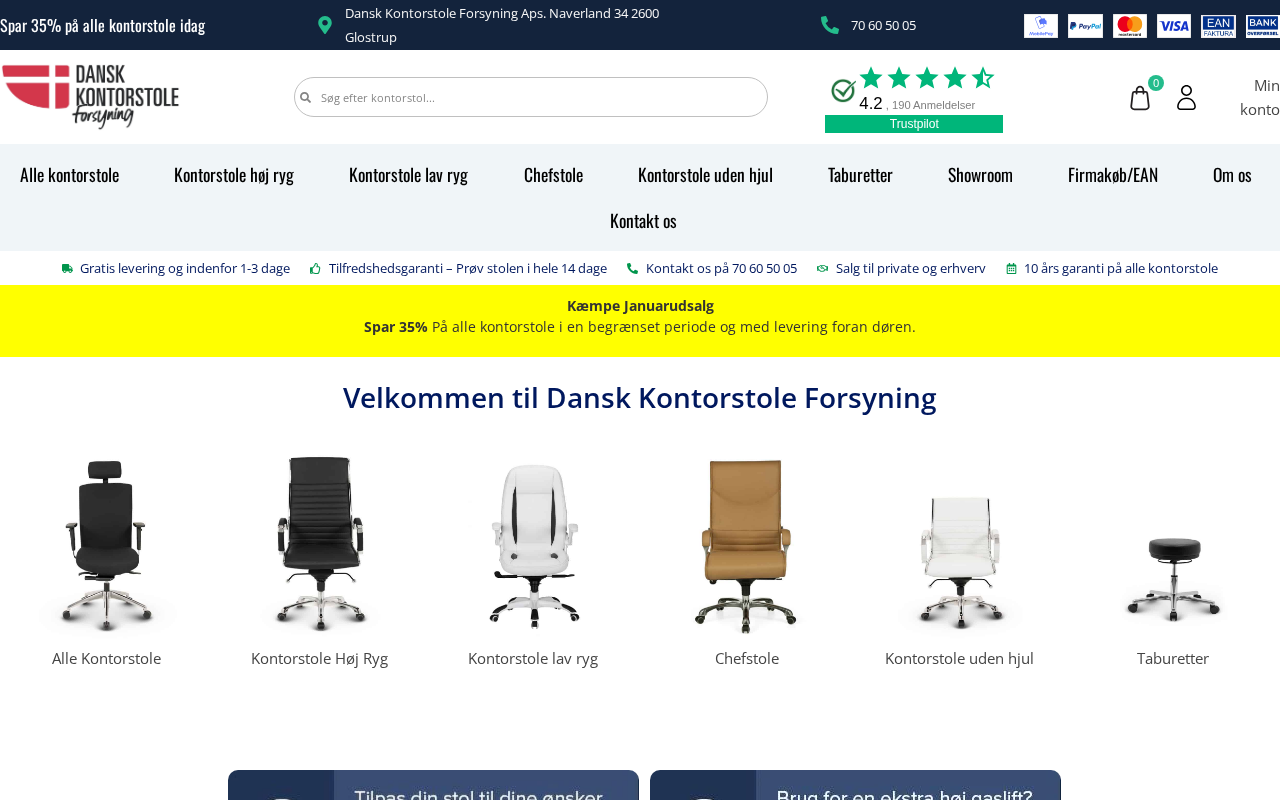This screenshot has height=800, width=1280.
Task: Go to Showroom page
Action: coord(980,175)
